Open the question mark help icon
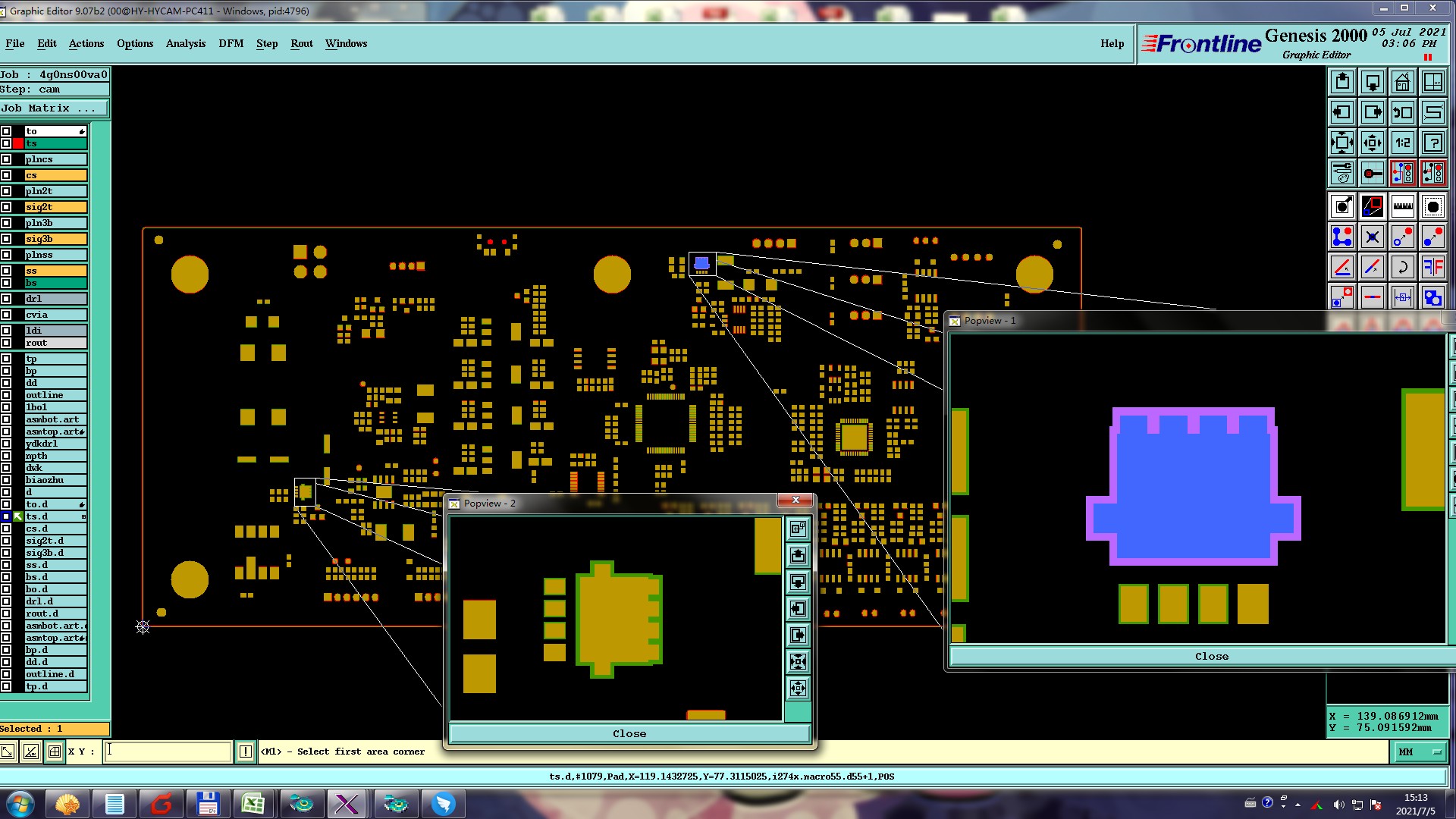The width and height of the screenshot is (1456, 819). coord(1432,143)
